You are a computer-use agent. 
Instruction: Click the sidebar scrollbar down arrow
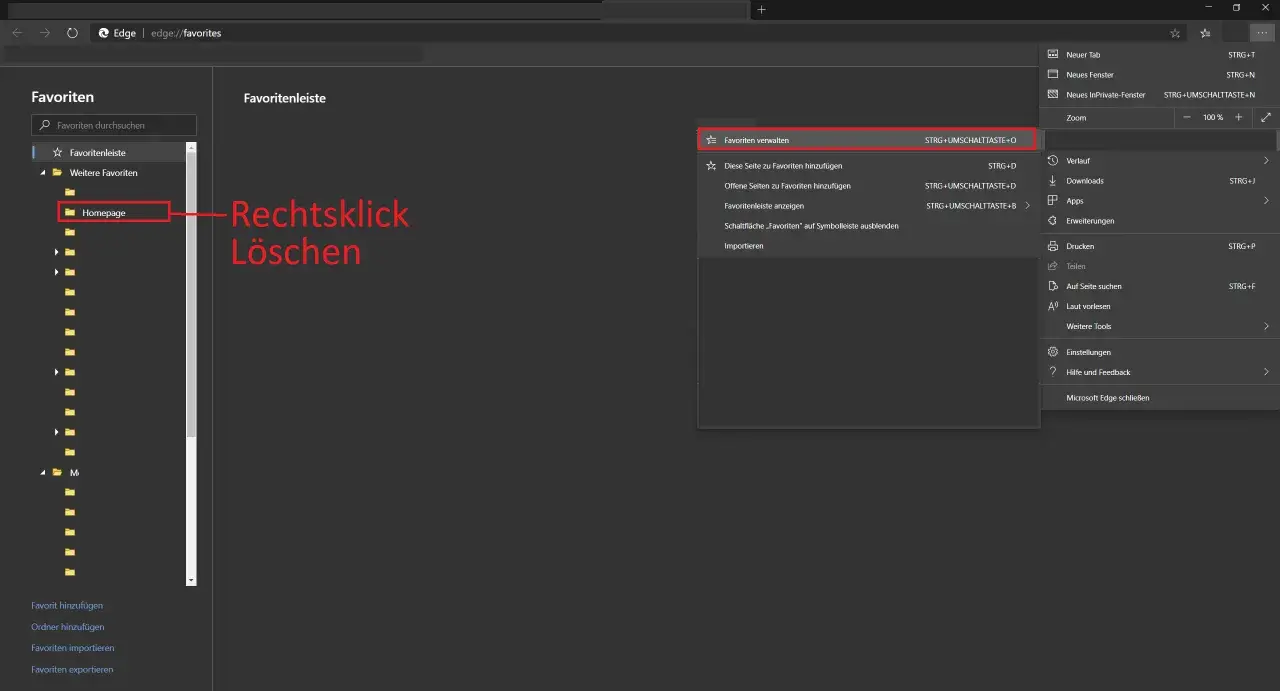pos(191,580)
